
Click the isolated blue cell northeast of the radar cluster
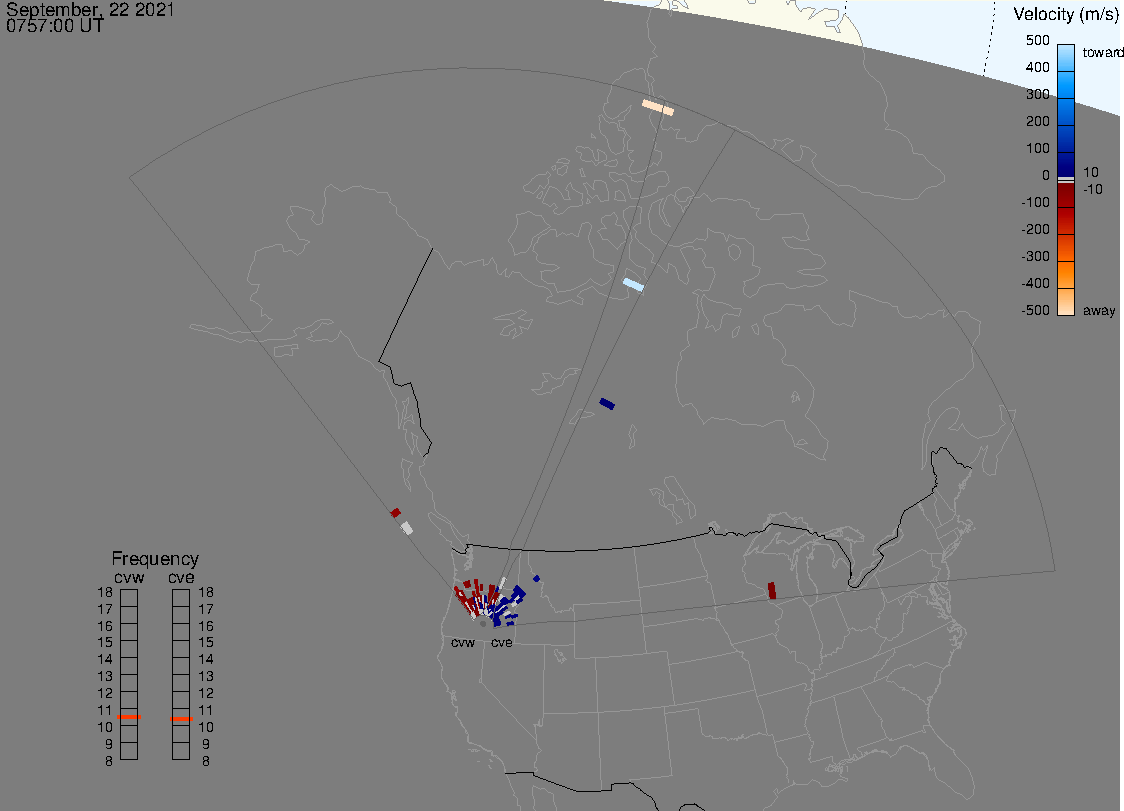pyautogui.click(x=536, y=579)
